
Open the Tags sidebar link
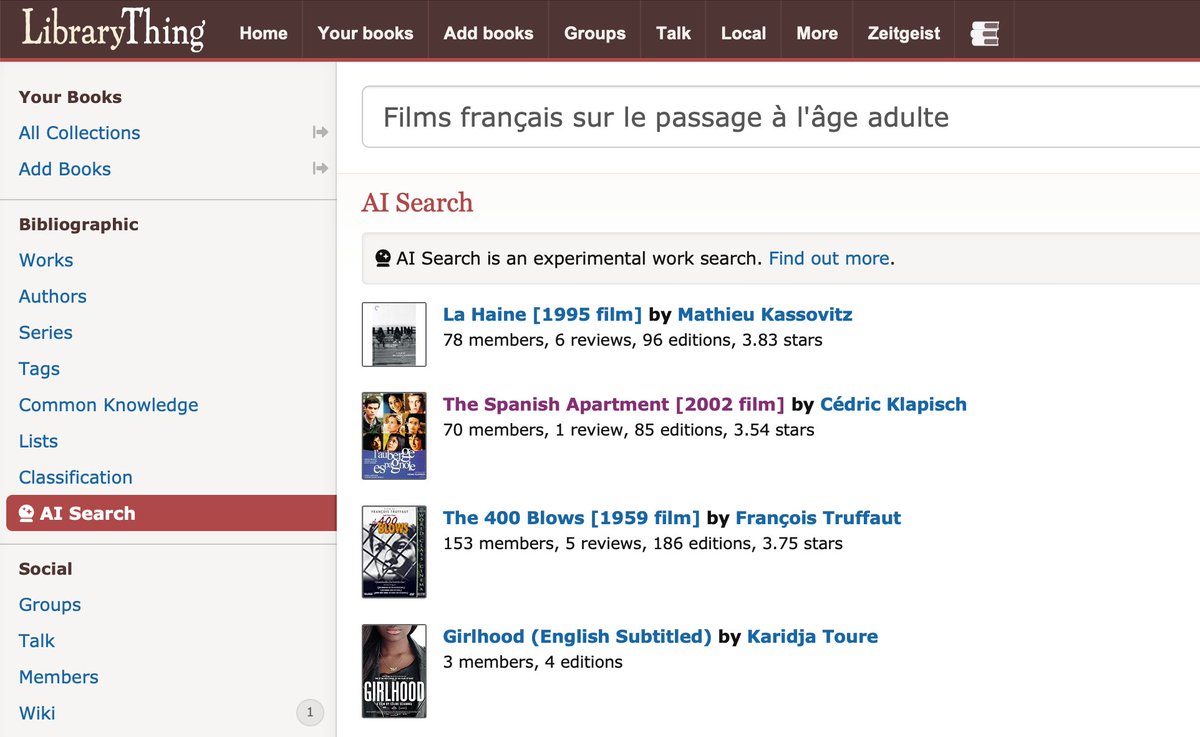pyautogui.click(x=39, y=368)
